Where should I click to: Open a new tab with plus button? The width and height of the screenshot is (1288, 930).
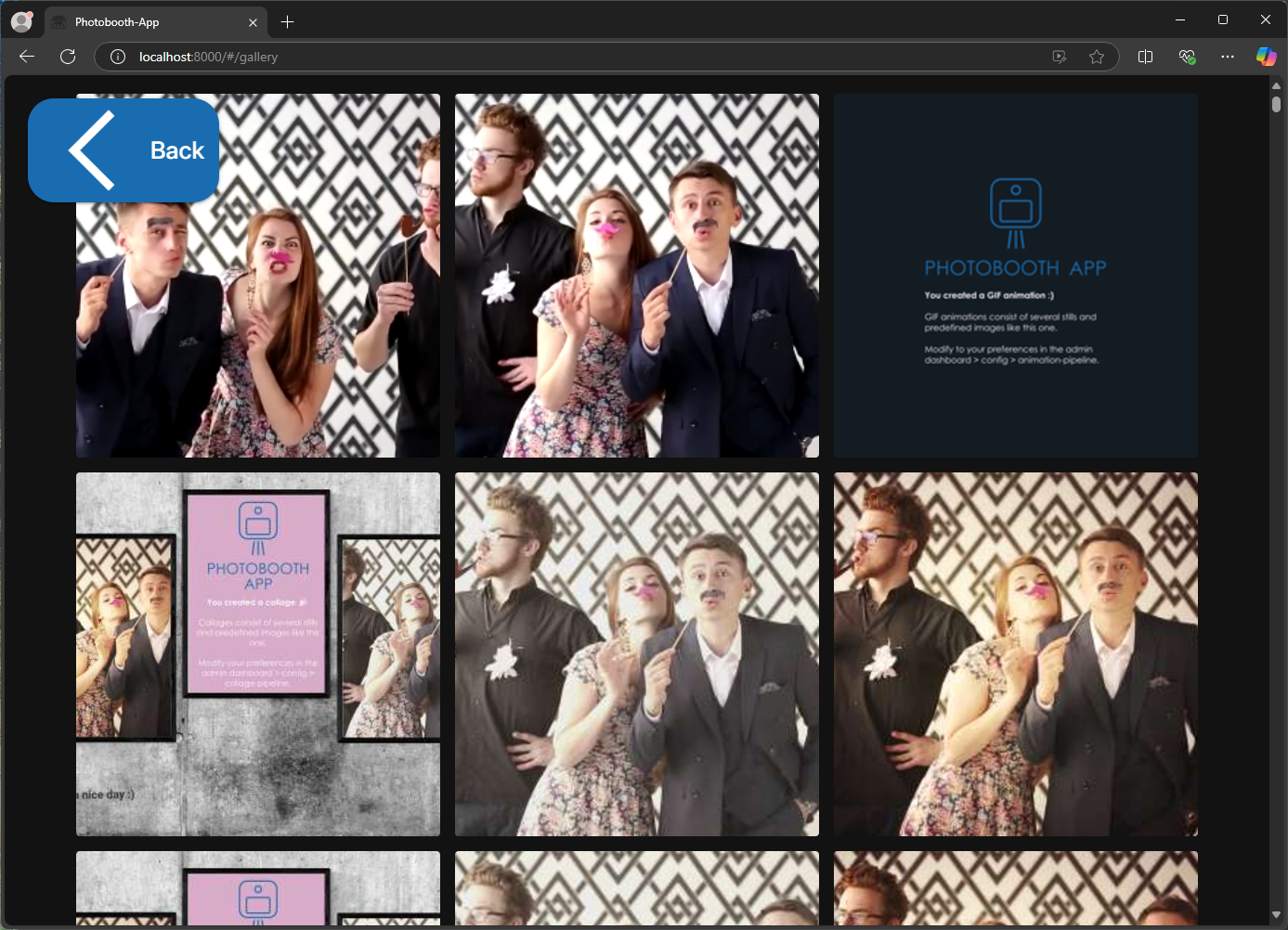point(287,22)
